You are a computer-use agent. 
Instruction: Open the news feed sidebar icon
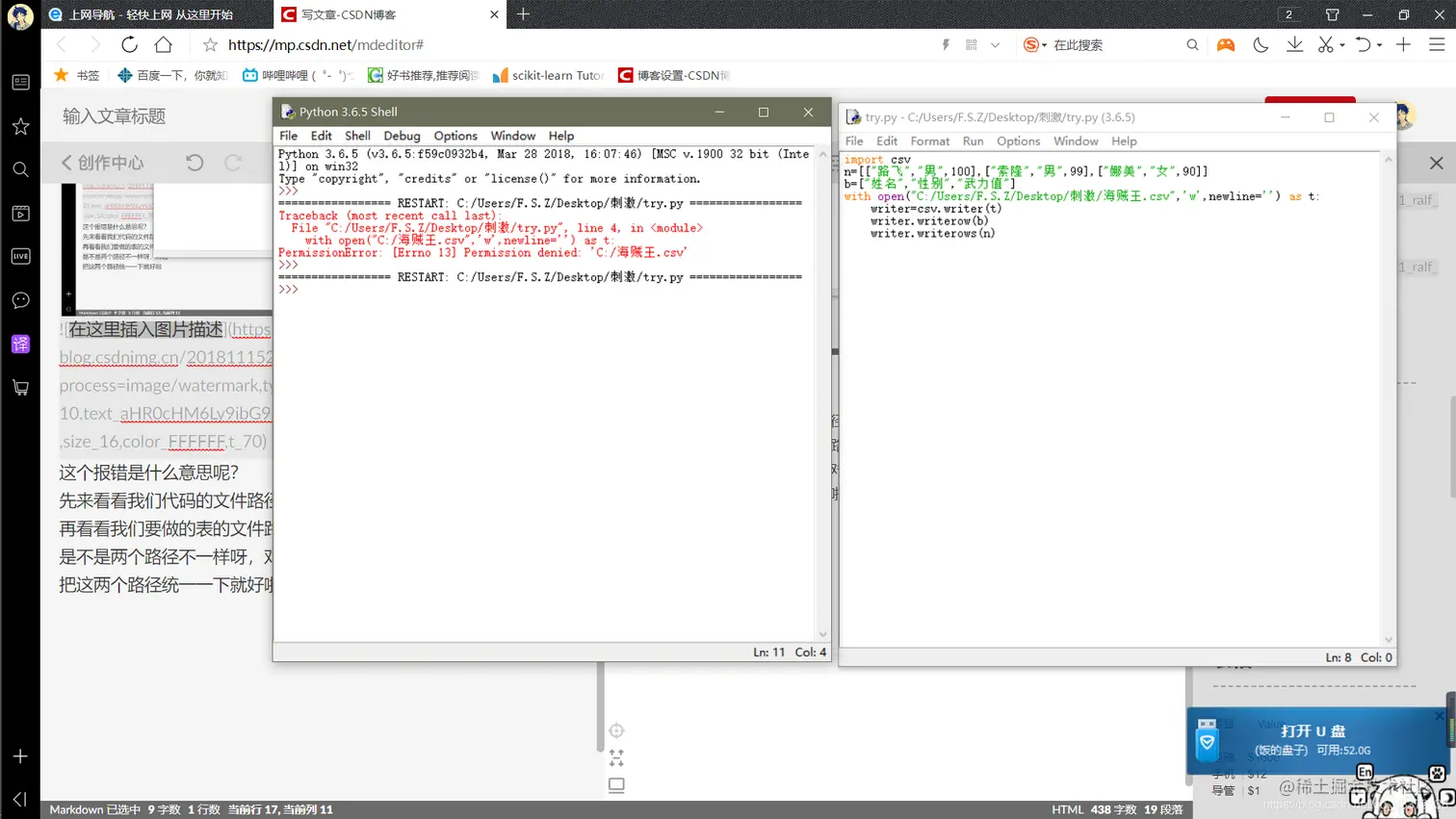pos(20,83)
